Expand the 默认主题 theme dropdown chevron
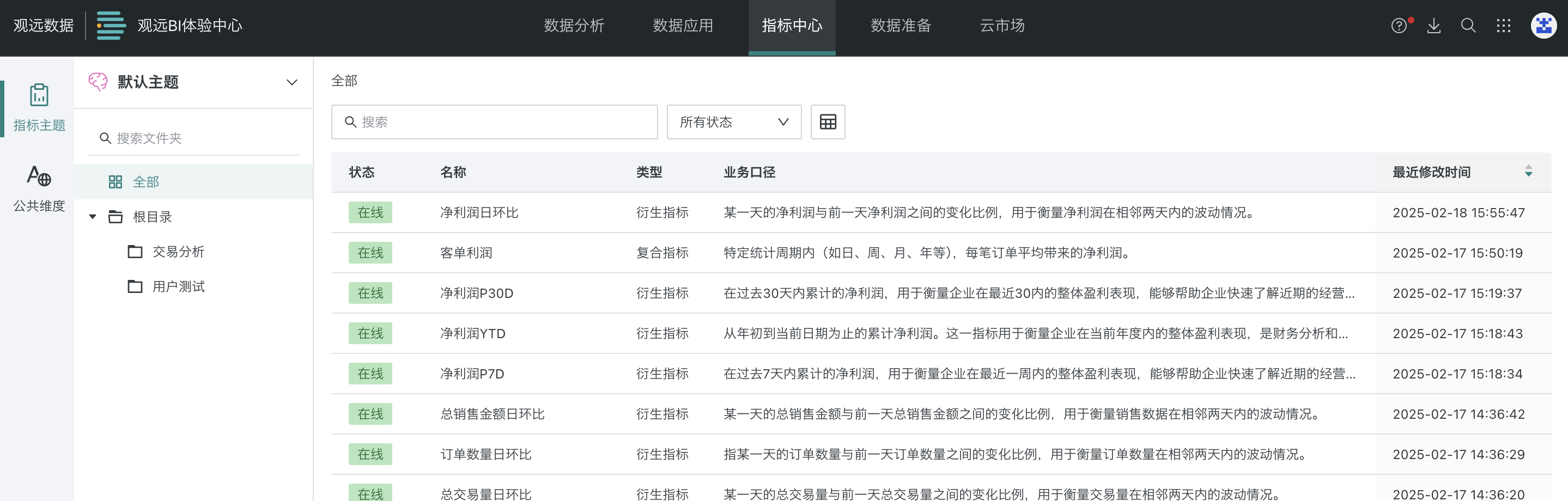The width and height of the screenshot is (1568, 501). 292,82
